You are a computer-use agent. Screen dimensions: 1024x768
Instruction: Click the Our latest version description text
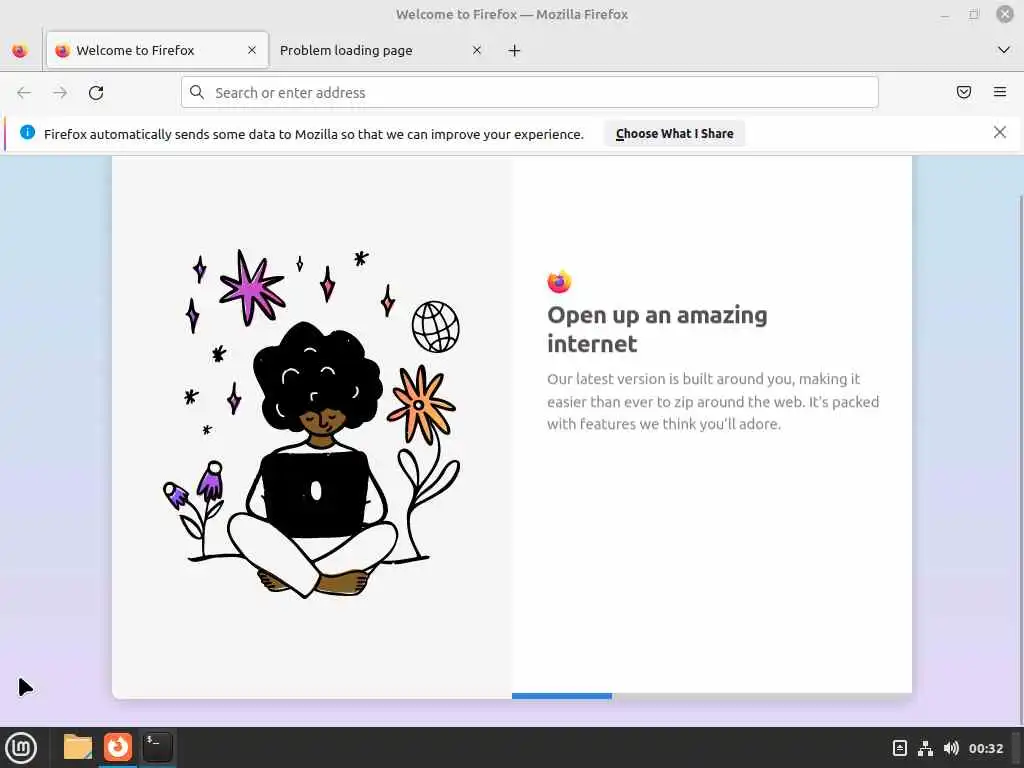pos(713,401)
